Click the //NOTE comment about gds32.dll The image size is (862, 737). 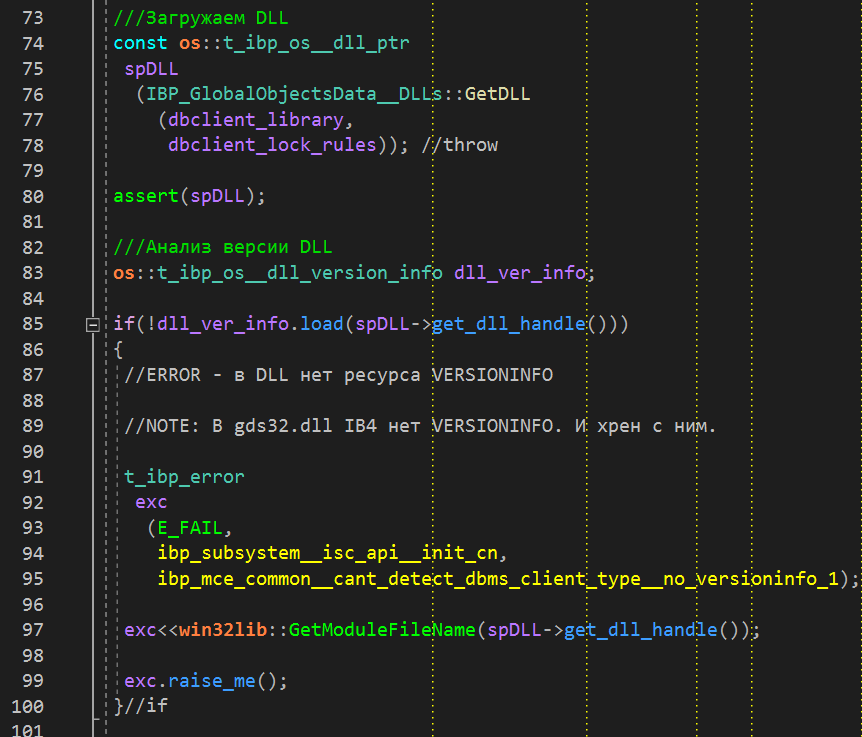pyautogui.click(x=420, y=426)
